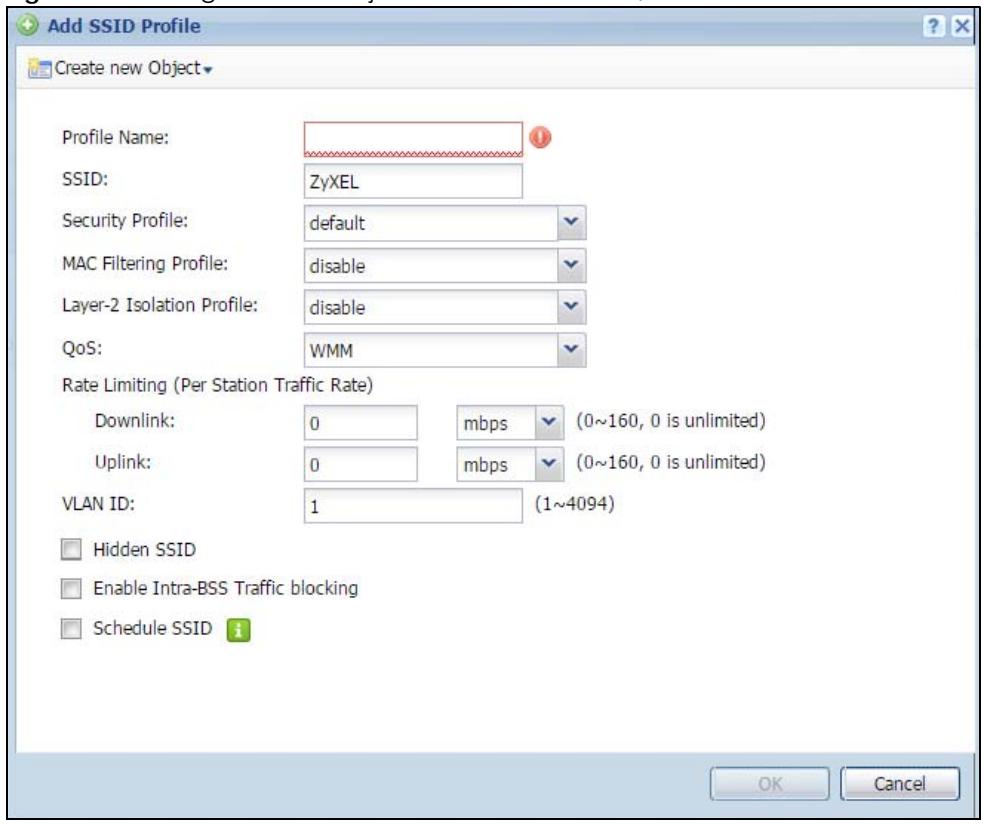The image size is (984, 824).
Task: Click the 'VLAN ID:' label
Action: (99, 503)
